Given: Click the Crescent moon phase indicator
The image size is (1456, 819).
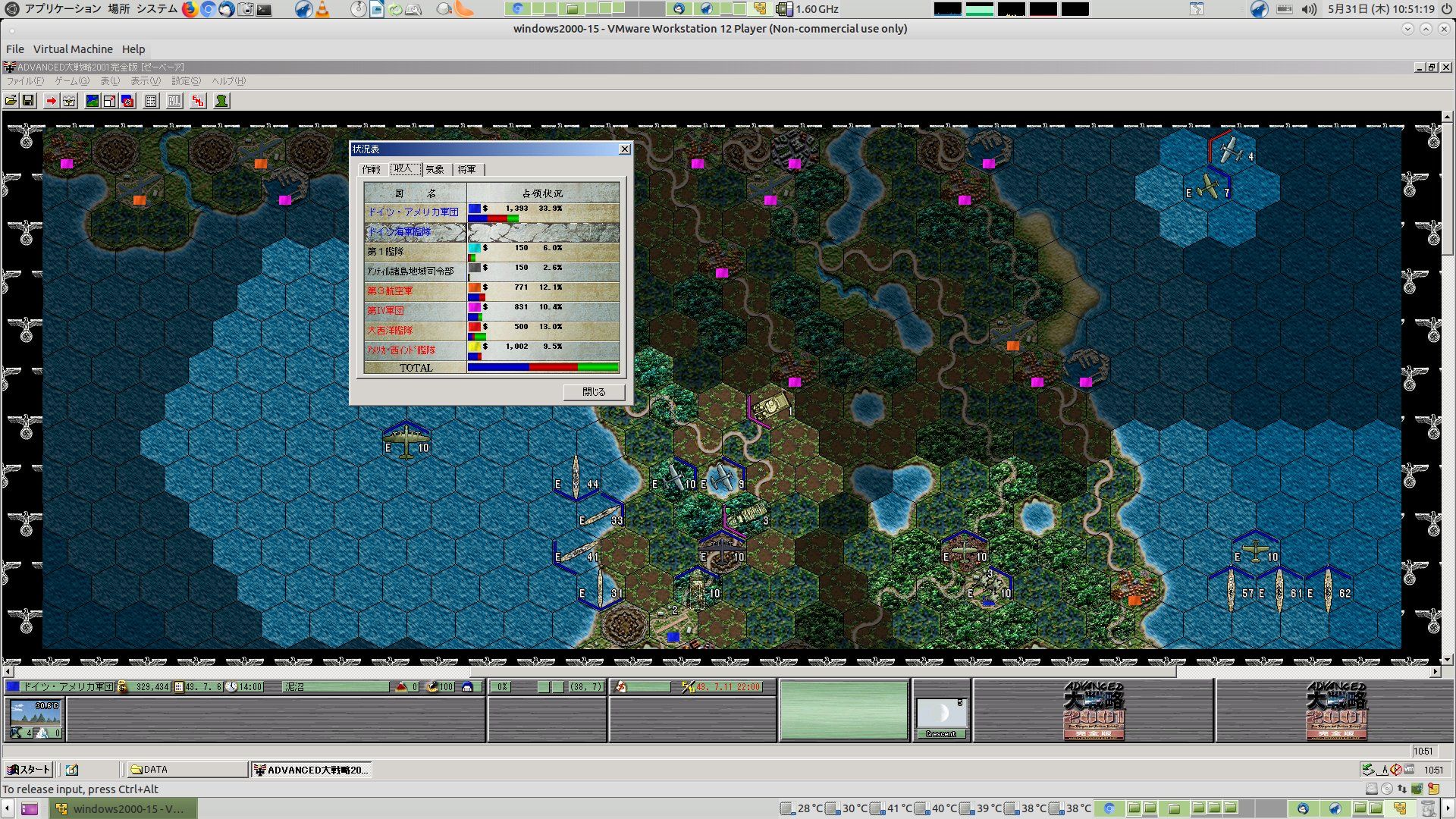Looking at the screenshot, I should click(x=941, y=718).
